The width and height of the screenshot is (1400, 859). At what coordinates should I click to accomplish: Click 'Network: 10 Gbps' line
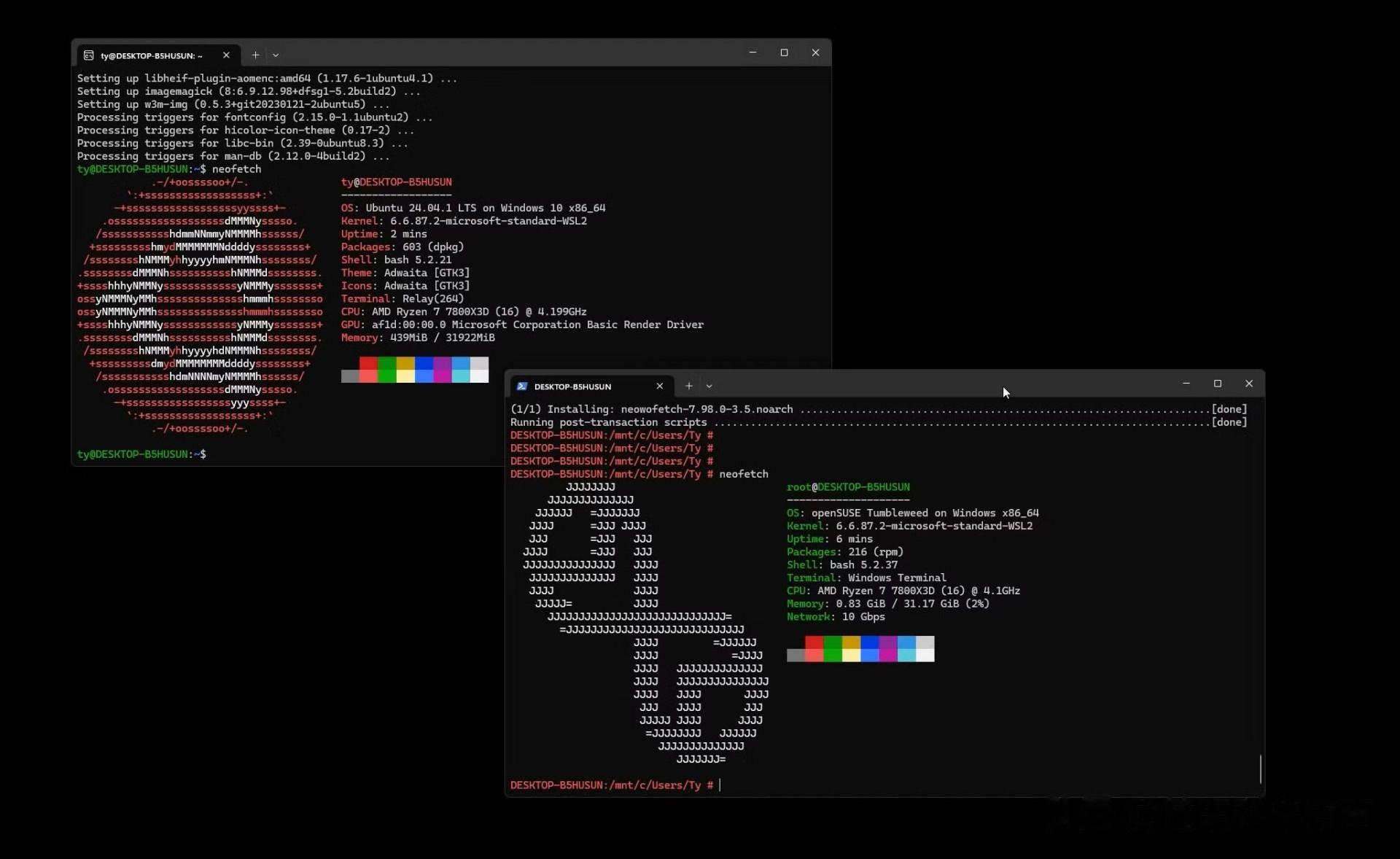pyautogui.click(x=836, y=617)
